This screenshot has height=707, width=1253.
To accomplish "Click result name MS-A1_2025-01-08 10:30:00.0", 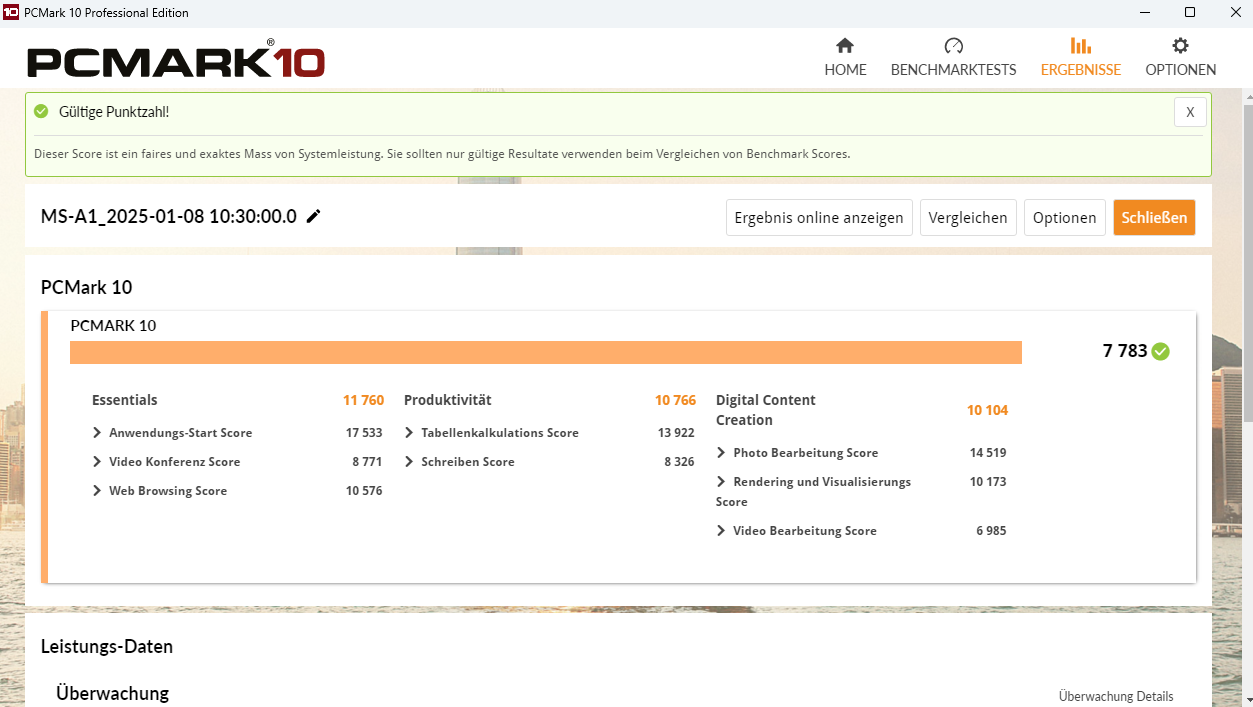I will 169,216.
